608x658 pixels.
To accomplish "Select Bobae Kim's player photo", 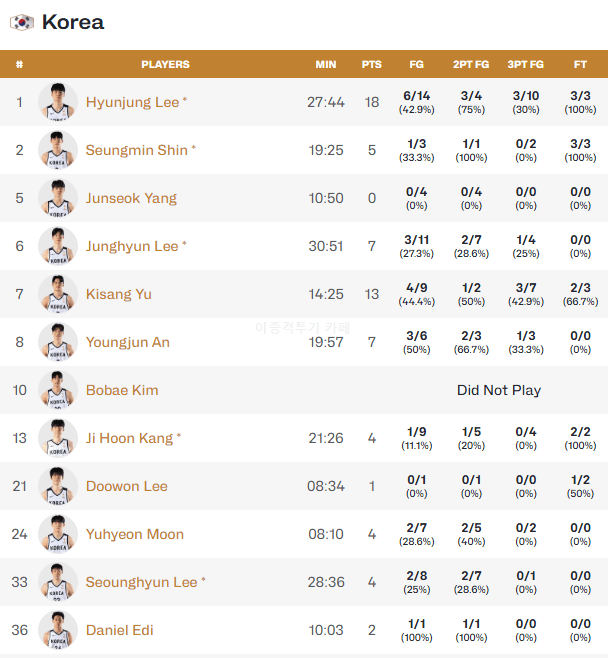I will (58, 390).
